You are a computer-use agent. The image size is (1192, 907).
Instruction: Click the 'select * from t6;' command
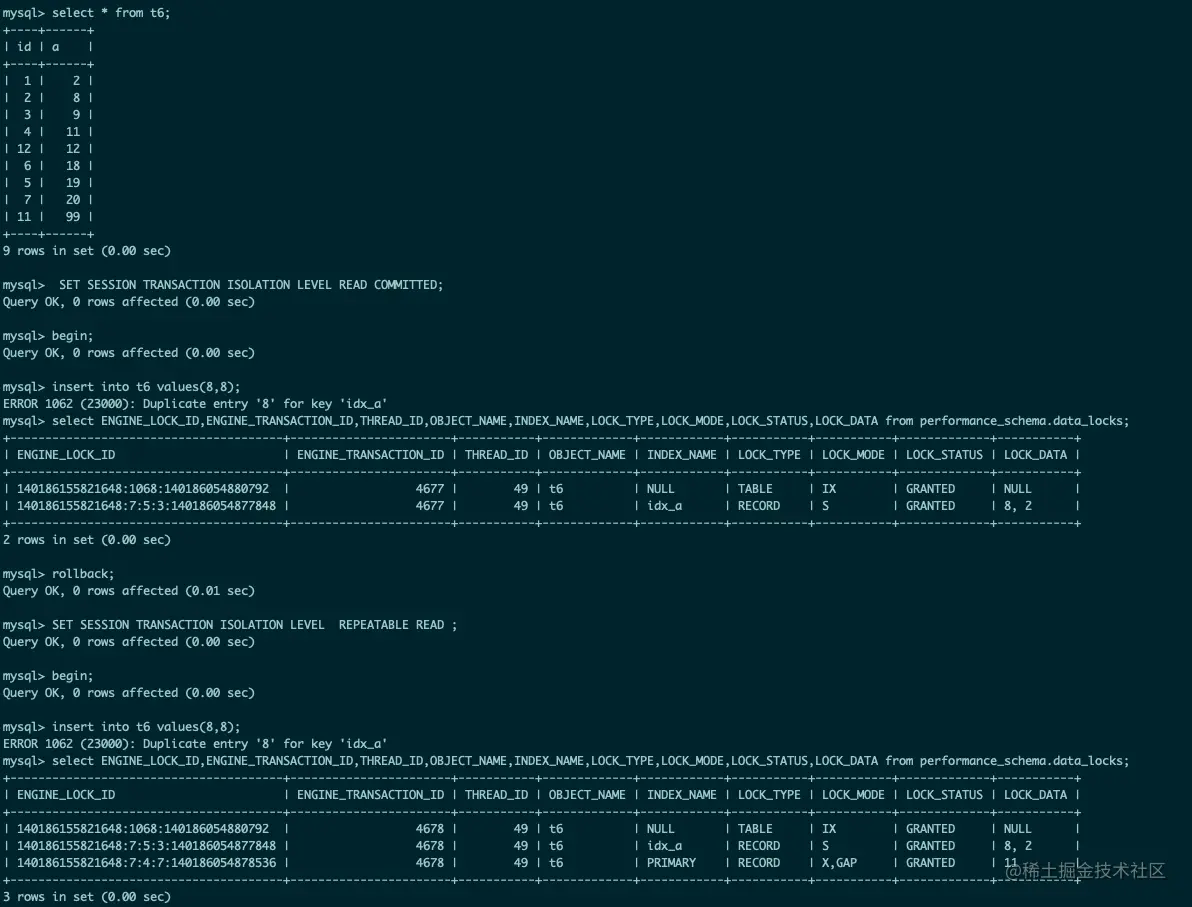click(111, 13)
